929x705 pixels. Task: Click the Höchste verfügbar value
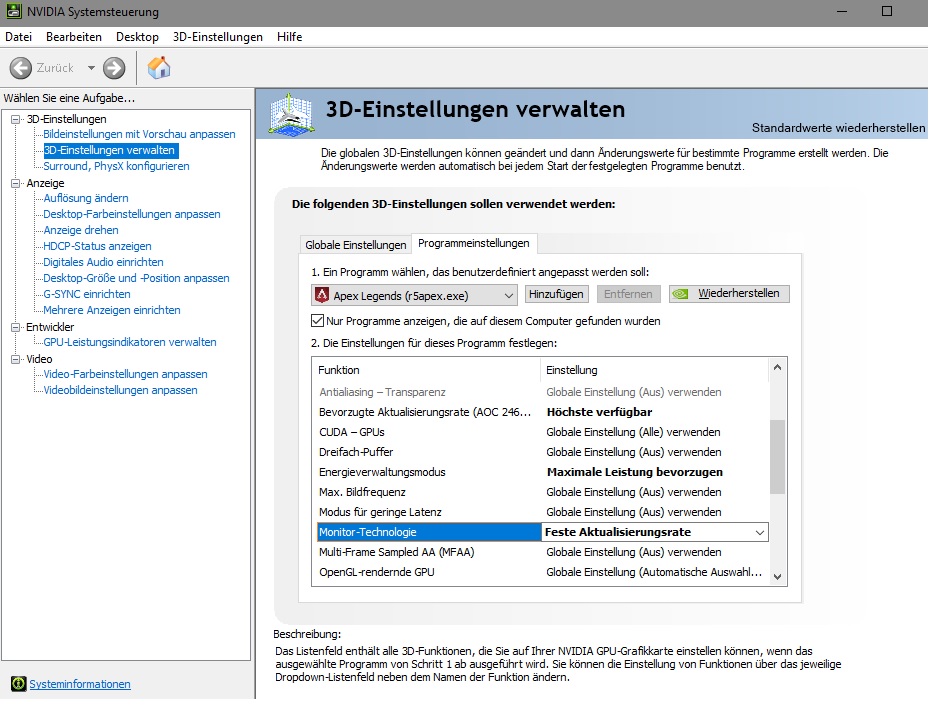click(x=599, y=412)
